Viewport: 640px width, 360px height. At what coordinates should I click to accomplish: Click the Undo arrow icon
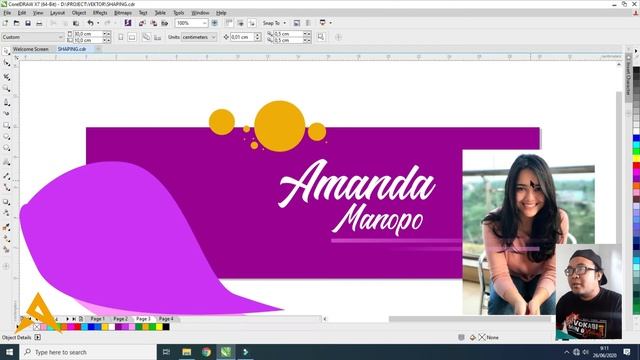(x=90, y=23)
